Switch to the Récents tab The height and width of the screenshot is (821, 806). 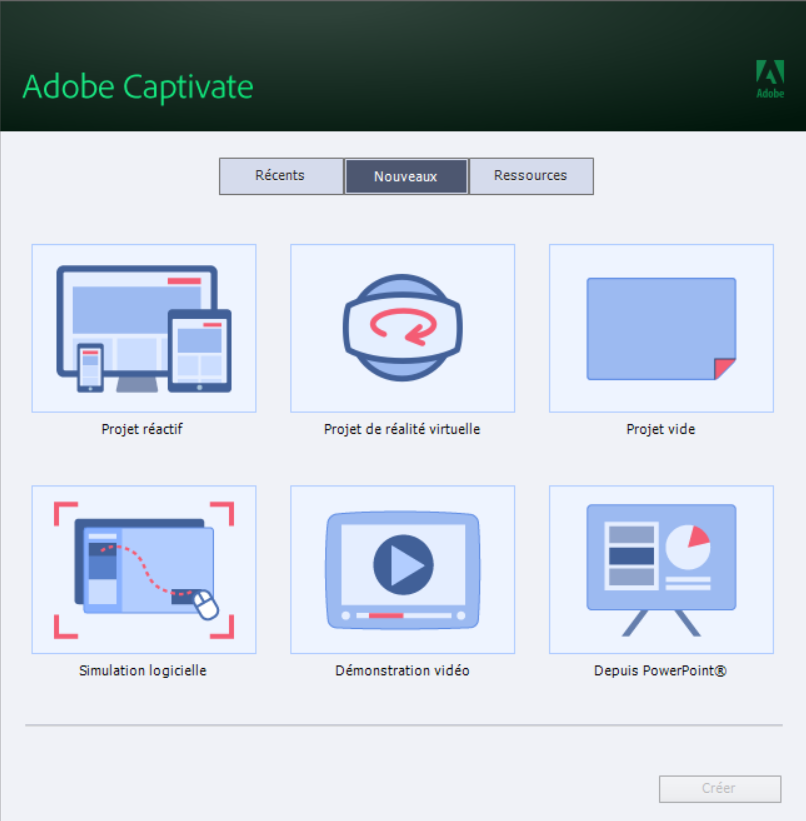[280, 176]
